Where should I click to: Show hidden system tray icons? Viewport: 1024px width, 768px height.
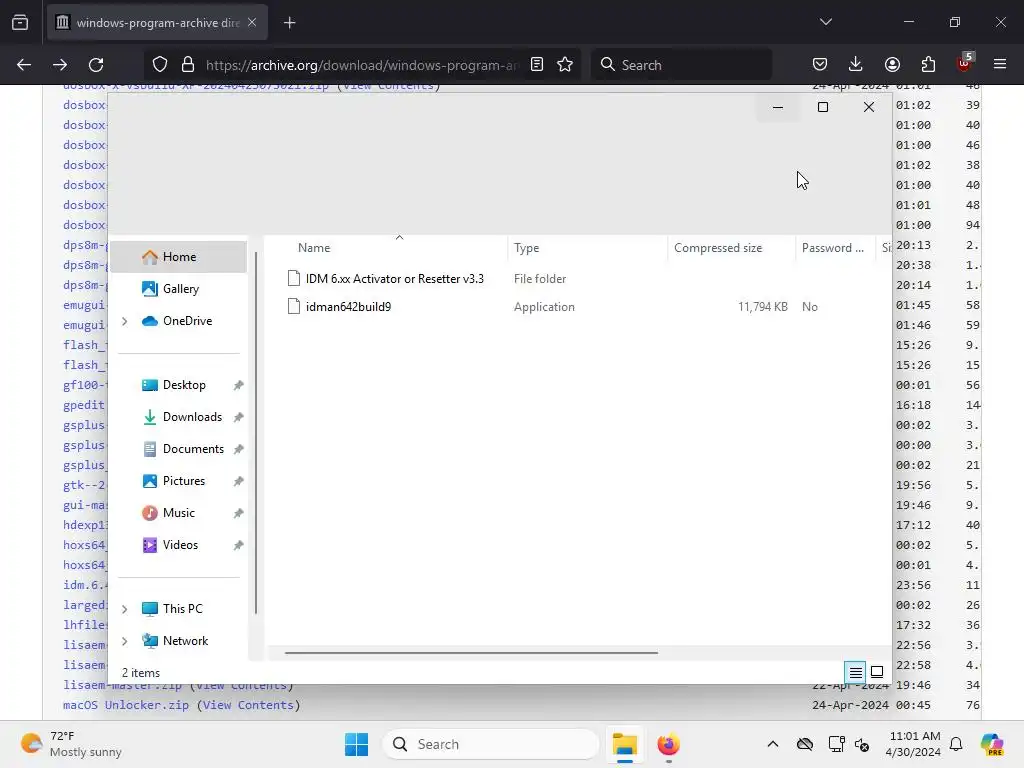(x=773, y=744)
